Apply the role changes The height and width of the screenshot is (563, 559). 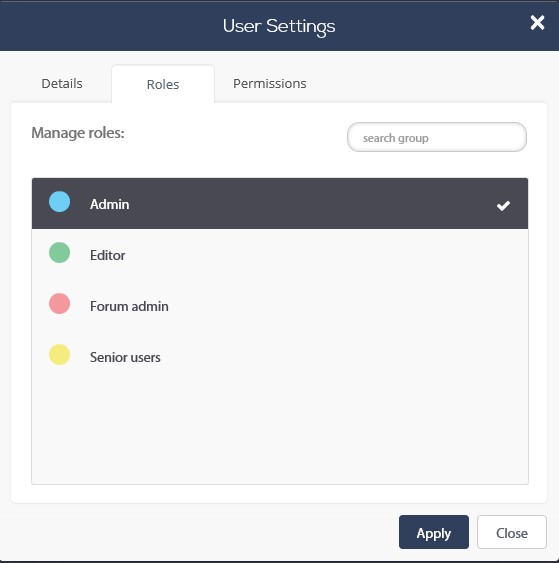[434, 532]
